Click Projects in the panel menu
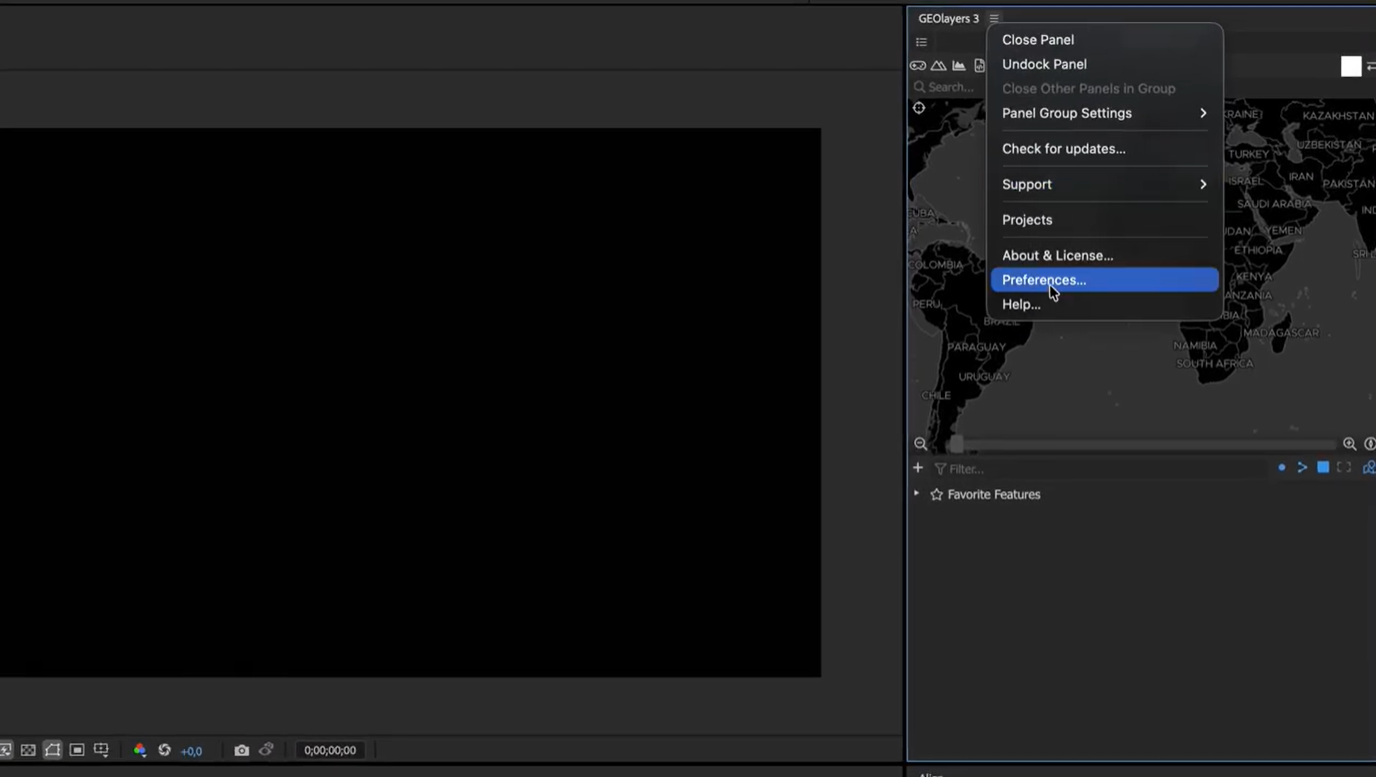The image size is (1376, 777). 1027,219
